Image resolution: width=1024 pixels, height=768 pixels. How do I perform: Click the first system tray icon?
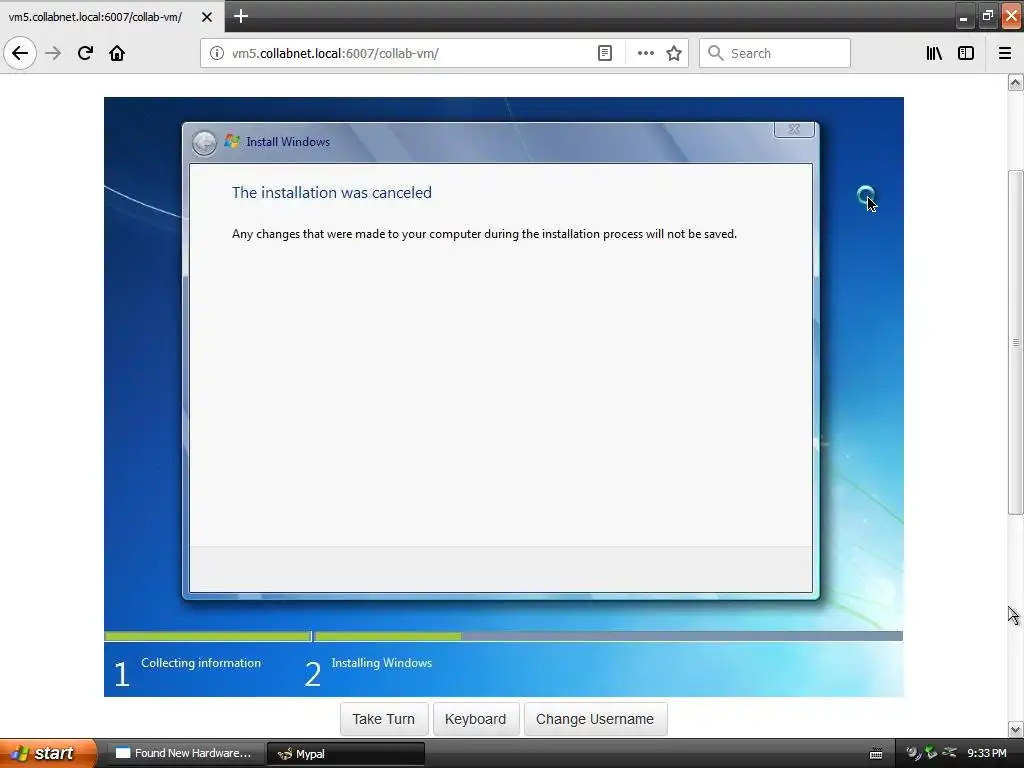912,753
